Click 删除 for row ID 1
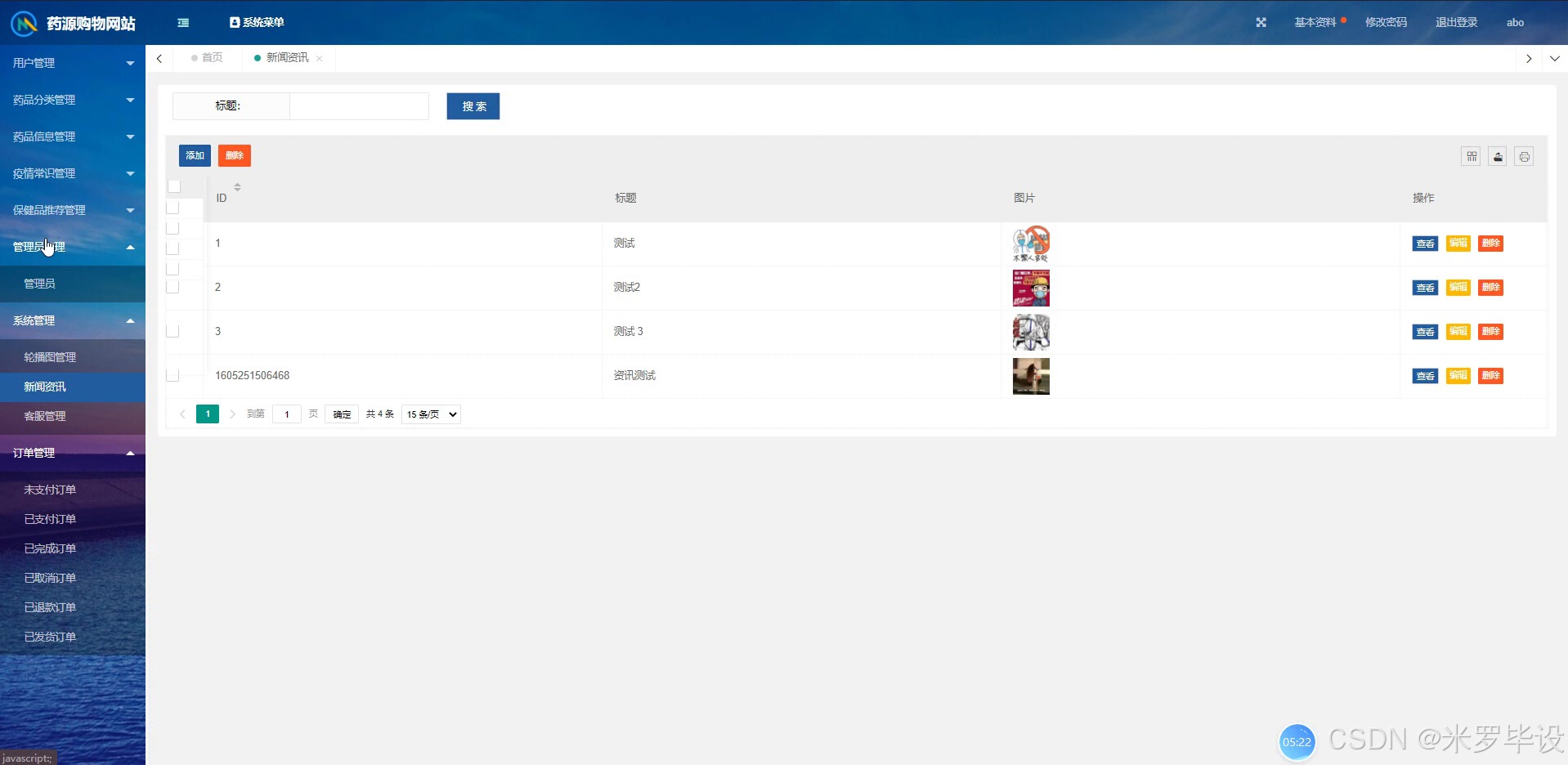Image resolution: width=1568 pixels, height=765 pixels. coord(1491,244)
